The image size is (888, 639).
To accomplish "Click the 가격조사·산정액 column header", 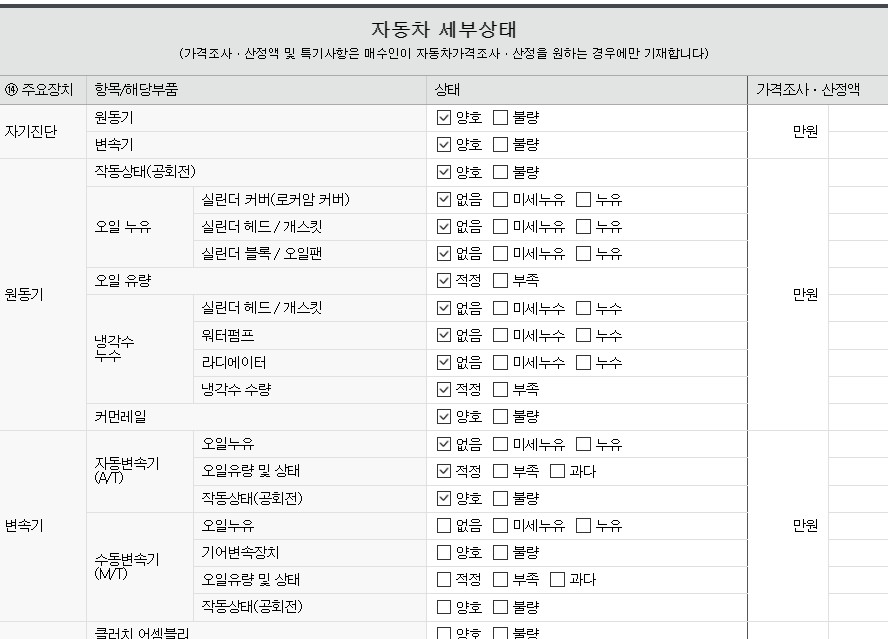I will click(807, 90).
